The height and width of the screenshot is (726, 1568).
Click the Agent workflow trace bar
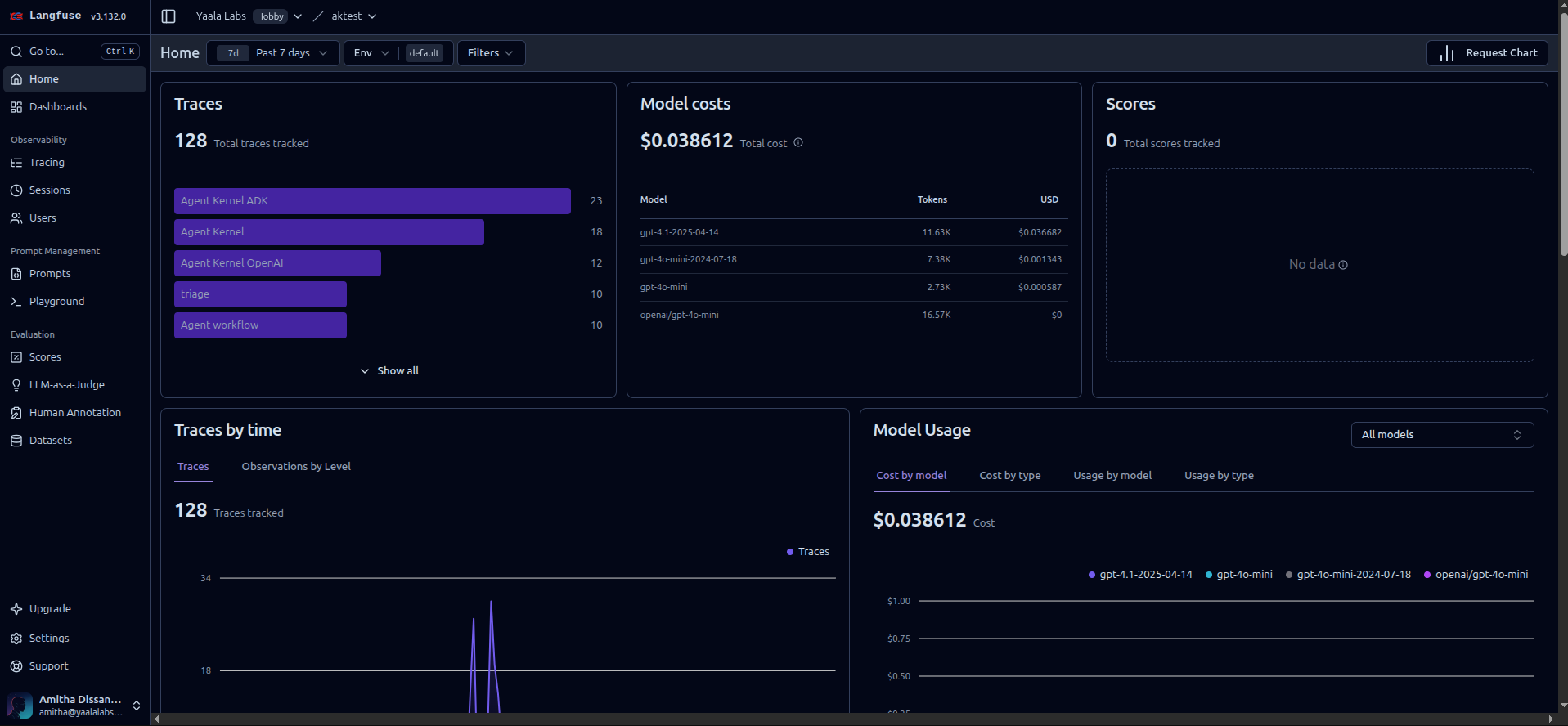pos(260,325)
